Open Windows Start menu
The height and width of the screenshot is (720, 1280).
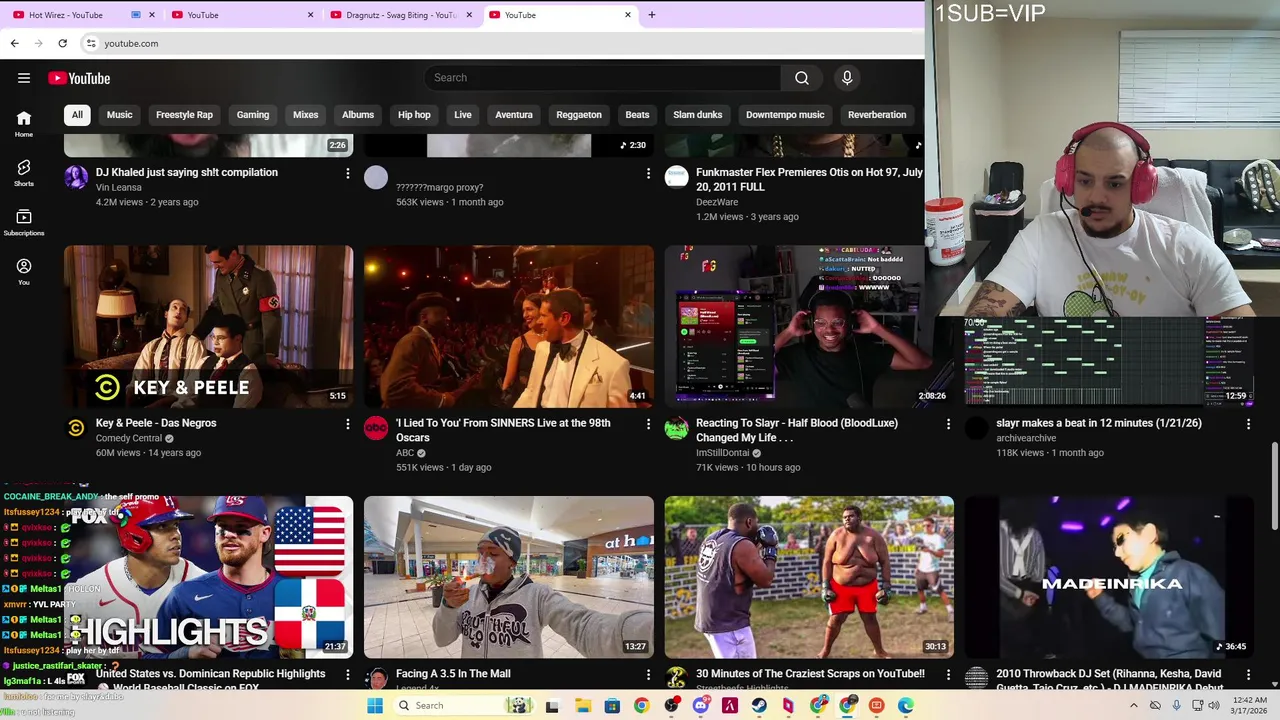point(375,705)
